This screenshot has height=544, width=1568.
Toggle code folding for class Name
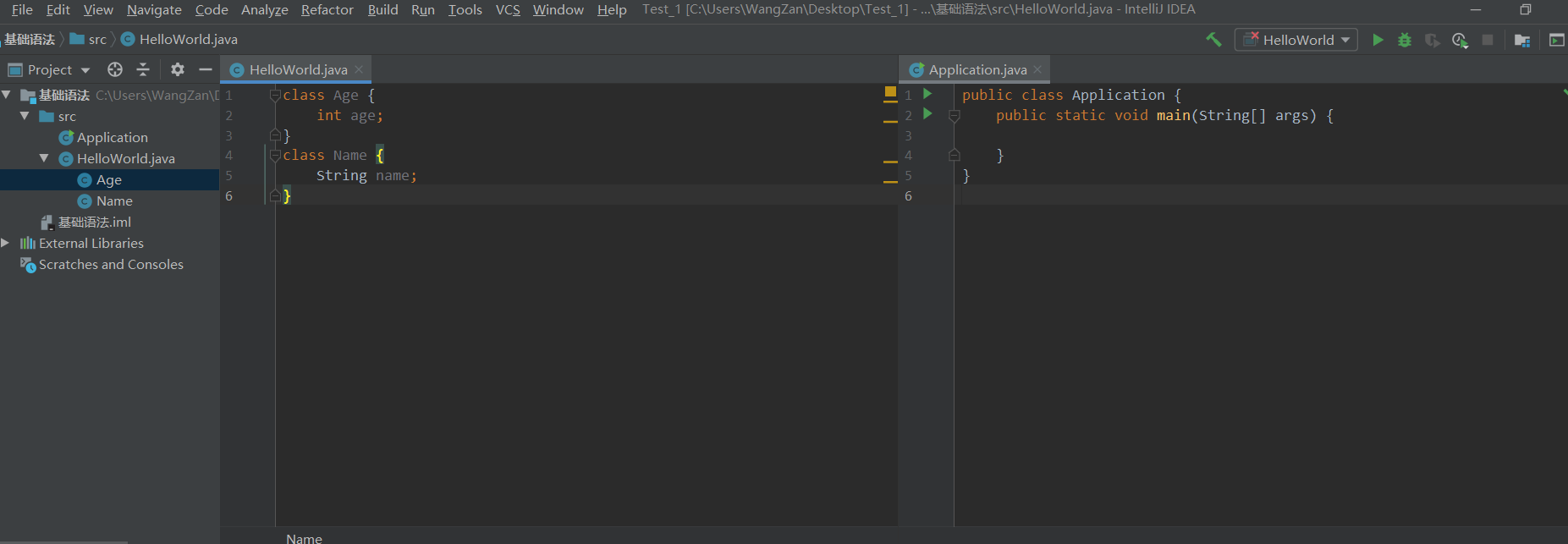pyautogui.click(x=275, y=155)
